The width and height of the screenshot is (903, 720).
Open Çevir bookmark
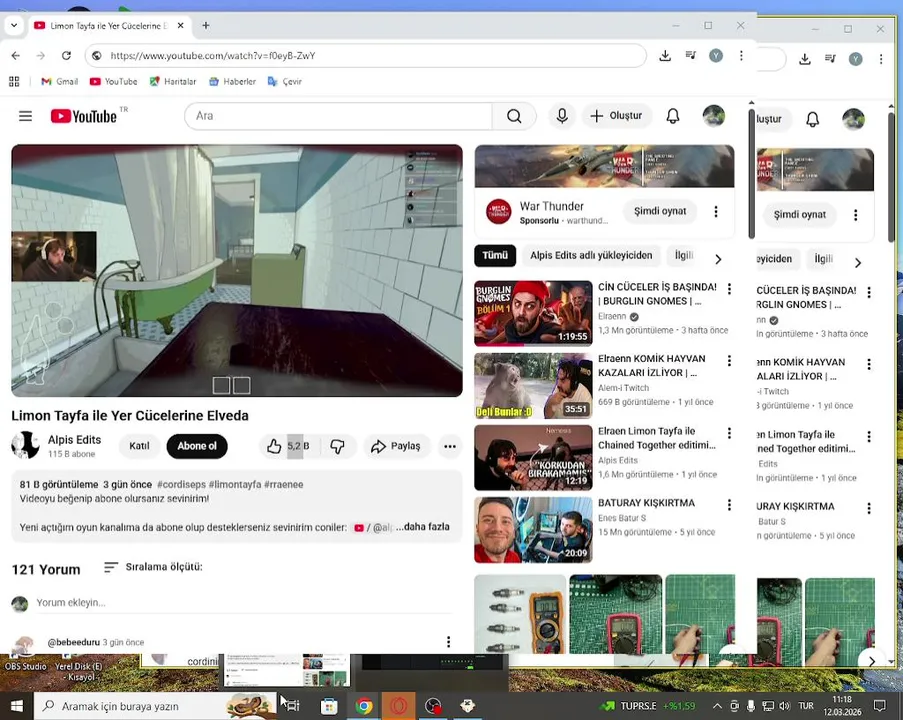[x=284, y=81]
